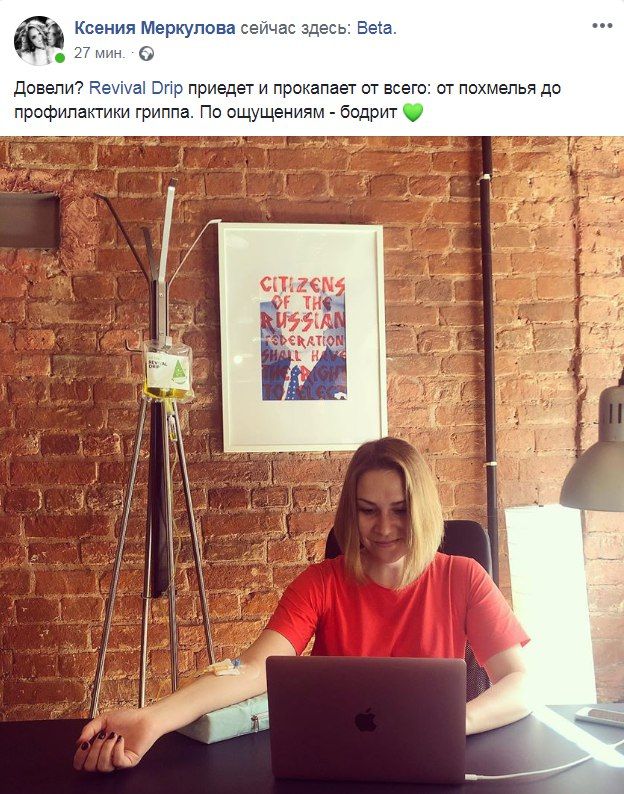Screen dimensions: 624x794
Task: Click the IV catheter on her arm
Action: click(x=224, y=667)
